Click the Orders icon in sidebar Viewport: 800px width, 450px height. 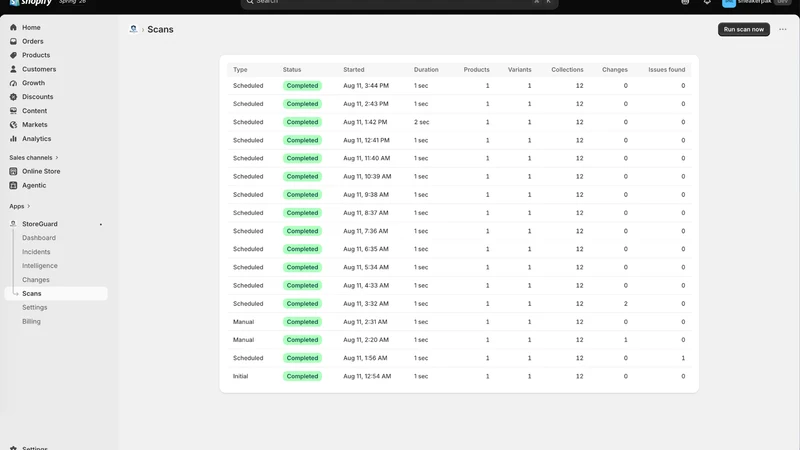pos(13,41)
